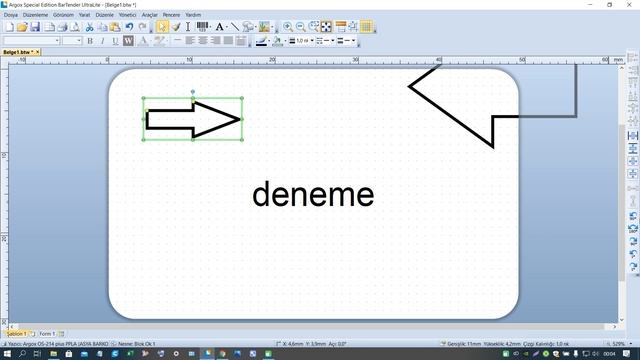The image size is (640, 360).
Task: Toggle center text alignment
Action: coord(203,41)
